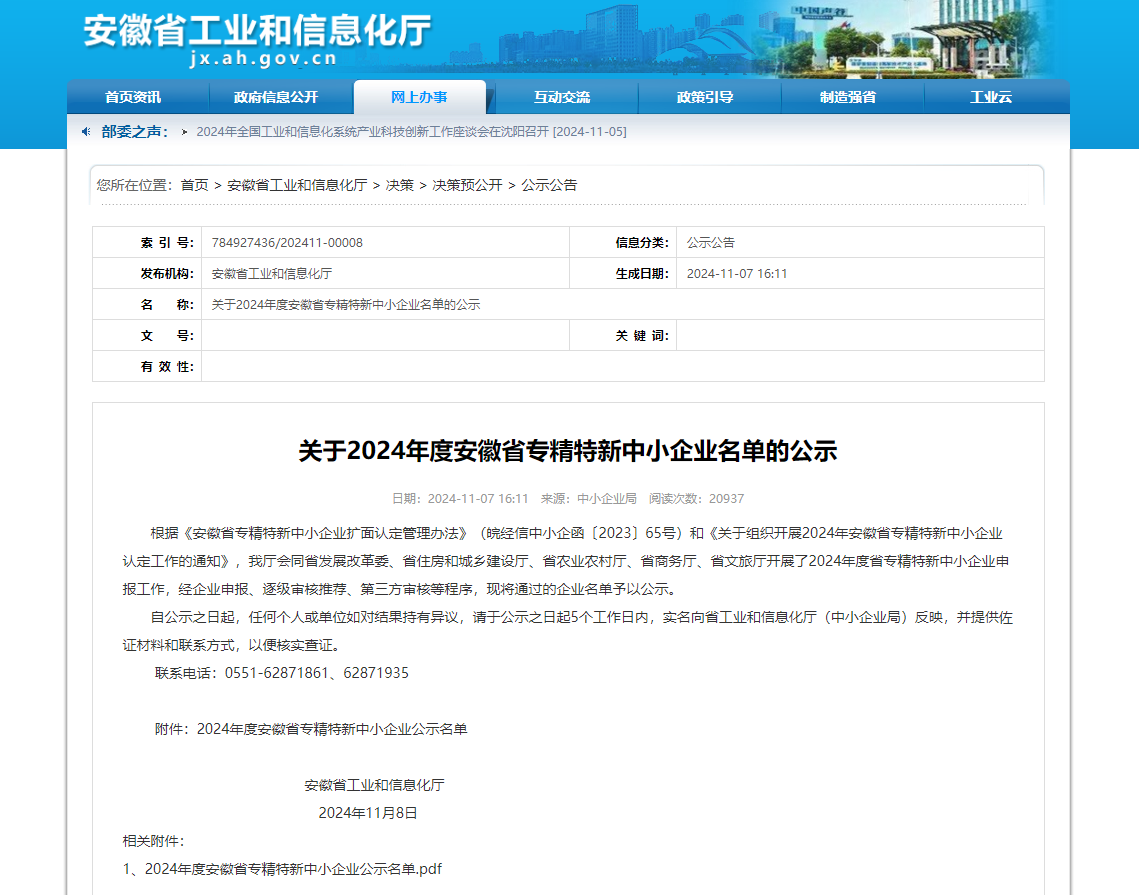Click the jx.ah.gov.cn site address text

coord(263,58)
